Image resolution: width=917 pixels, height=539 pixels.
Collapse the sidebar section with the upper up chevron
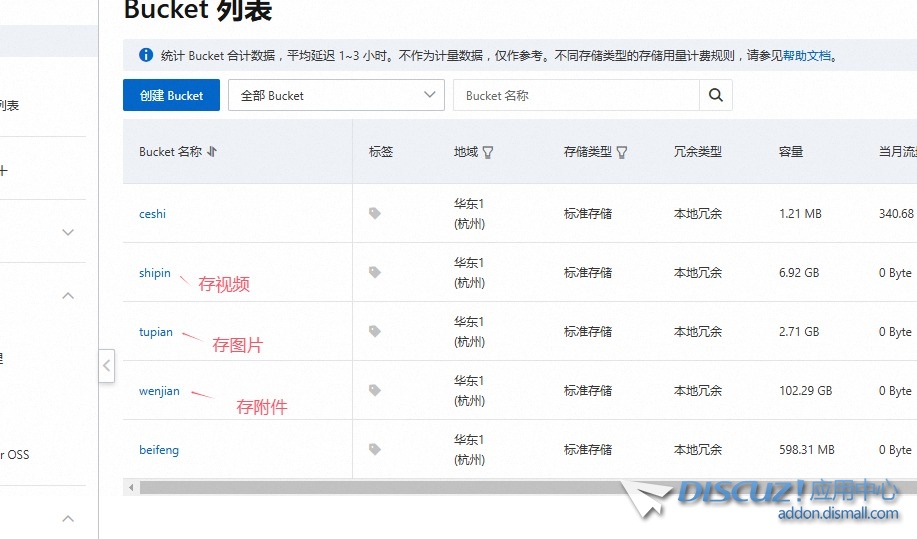[x=68, y=296]
